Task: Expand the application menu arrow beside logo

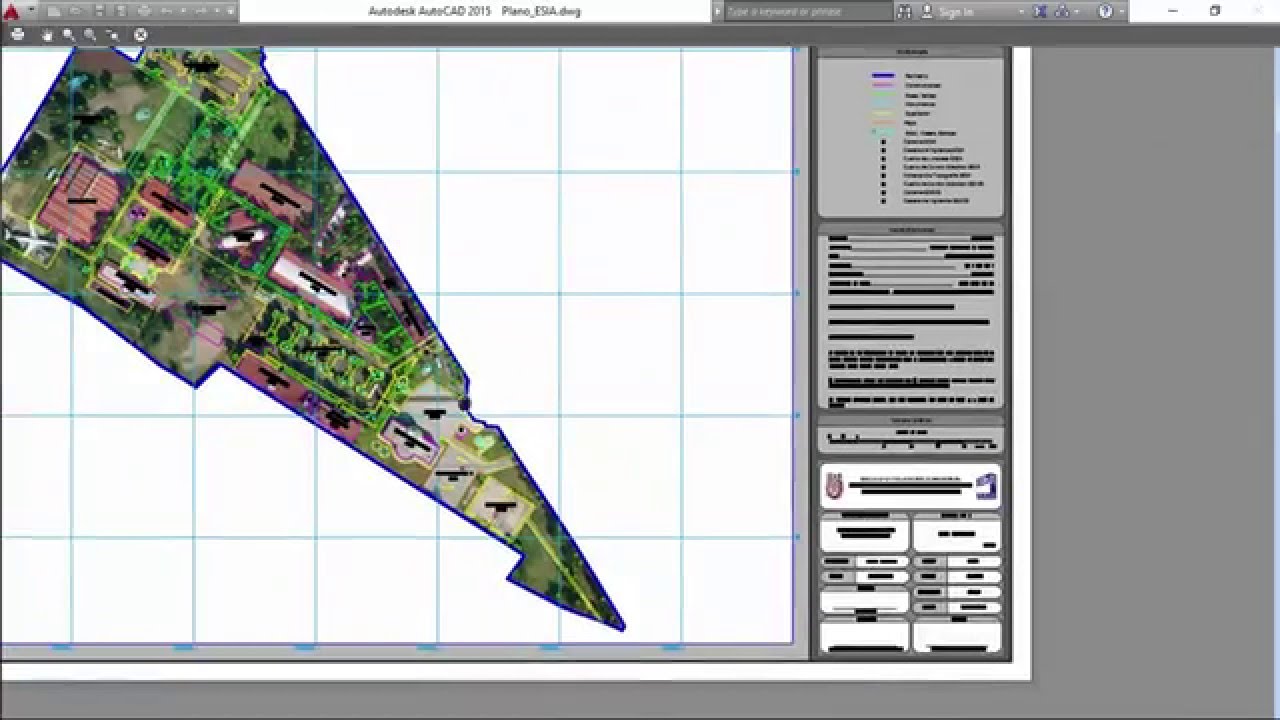Action: coord(31,10)
